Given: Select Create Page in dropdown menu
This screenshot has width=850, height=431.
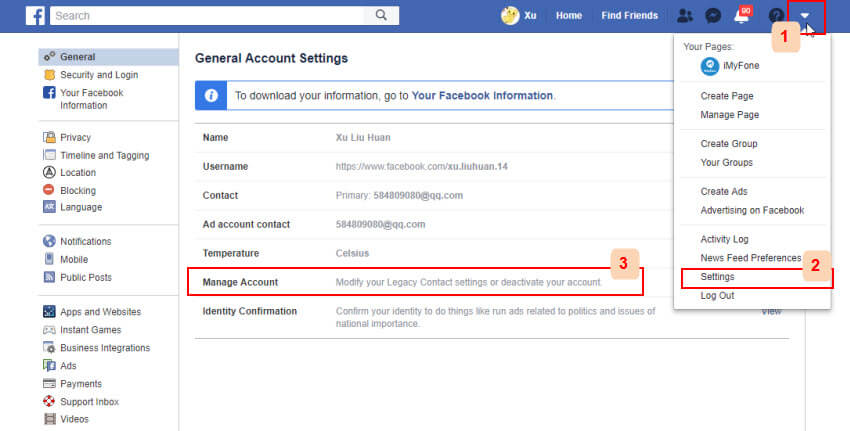Looking at the screenshot, I should pyautogui.click(x=727, y=96).
